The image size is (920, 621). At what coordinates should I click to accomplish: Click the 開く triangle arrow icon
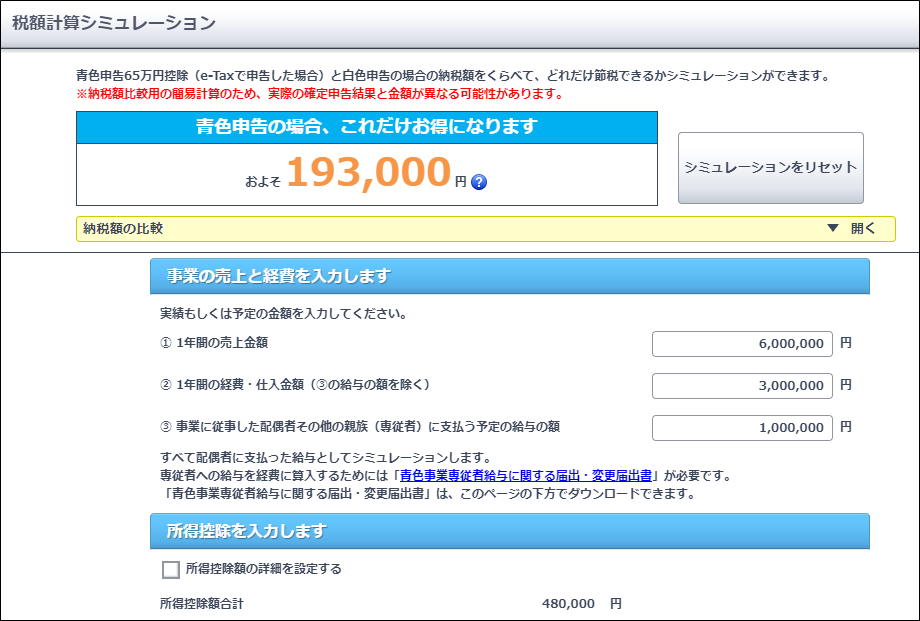coord(833,228)
